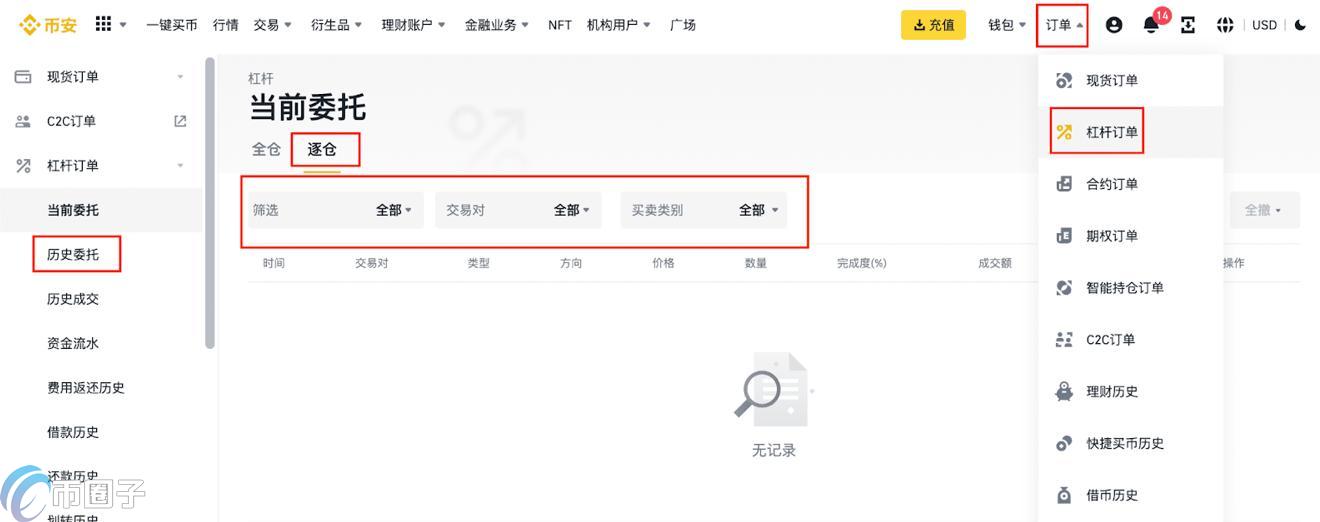The height and width of the screenshot is (522, 1320).
Task: Select 历史委托 in sidebar
Action: [x=73, y=255]
